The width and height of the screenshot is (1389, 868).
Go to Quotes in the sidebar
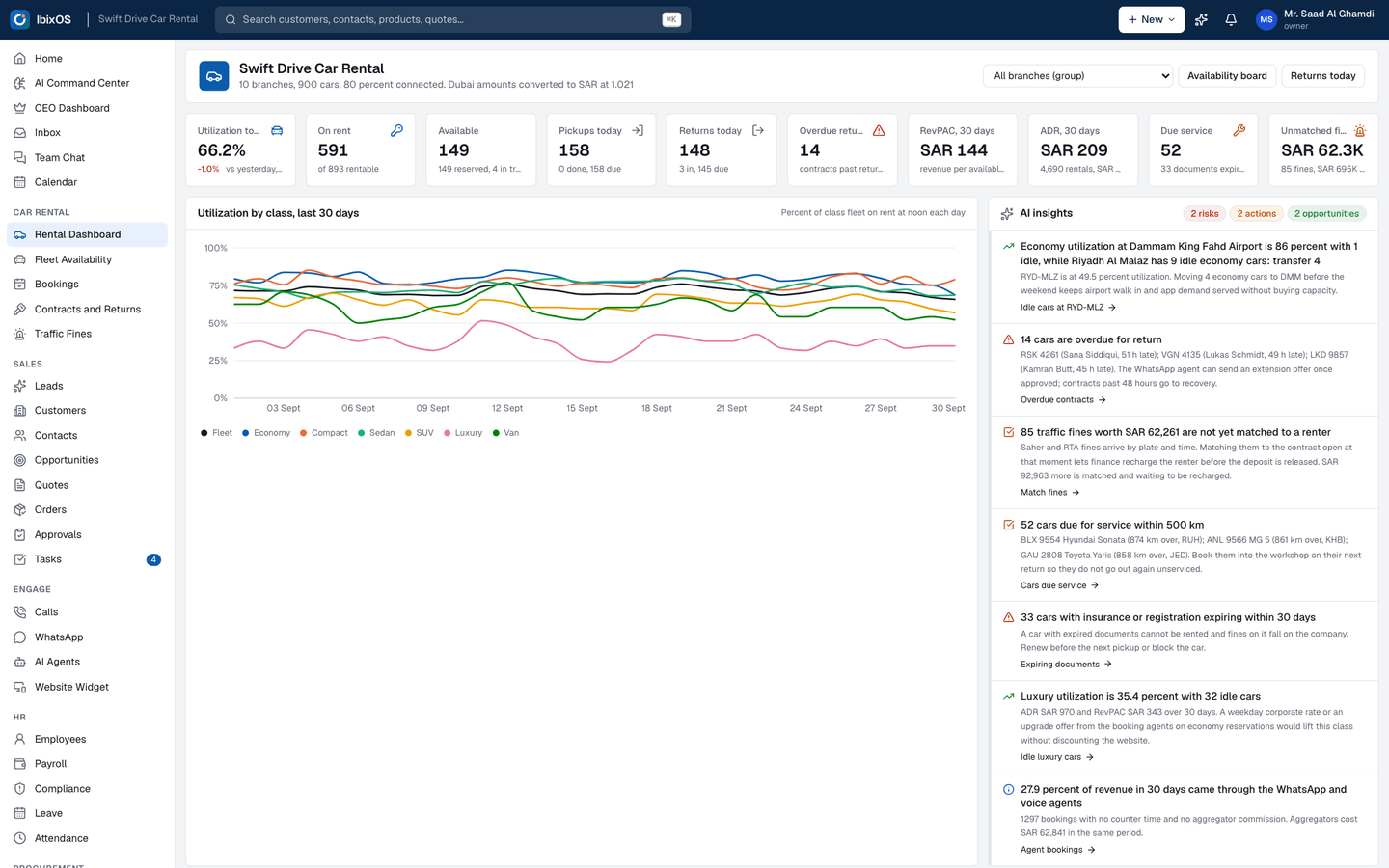tap(87, 485)
